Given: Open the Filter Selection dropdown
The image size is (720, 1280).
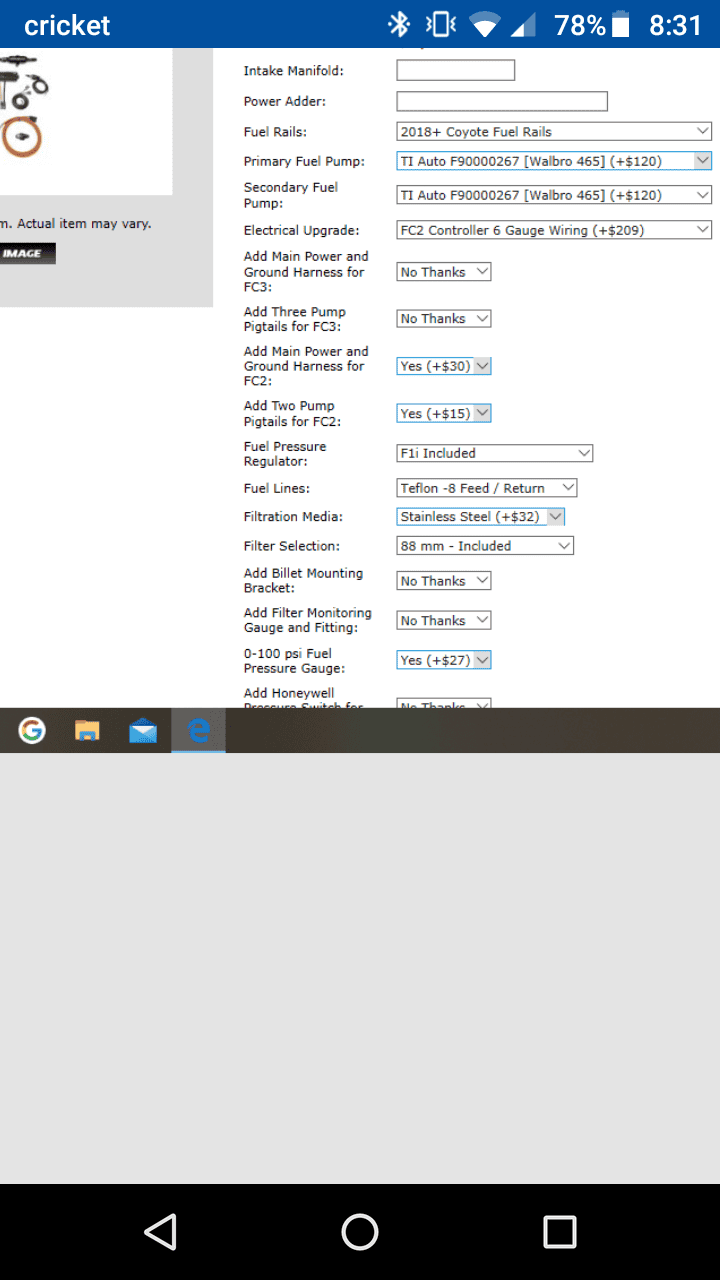Looking at the screenshot, I should tap(485, 546).
